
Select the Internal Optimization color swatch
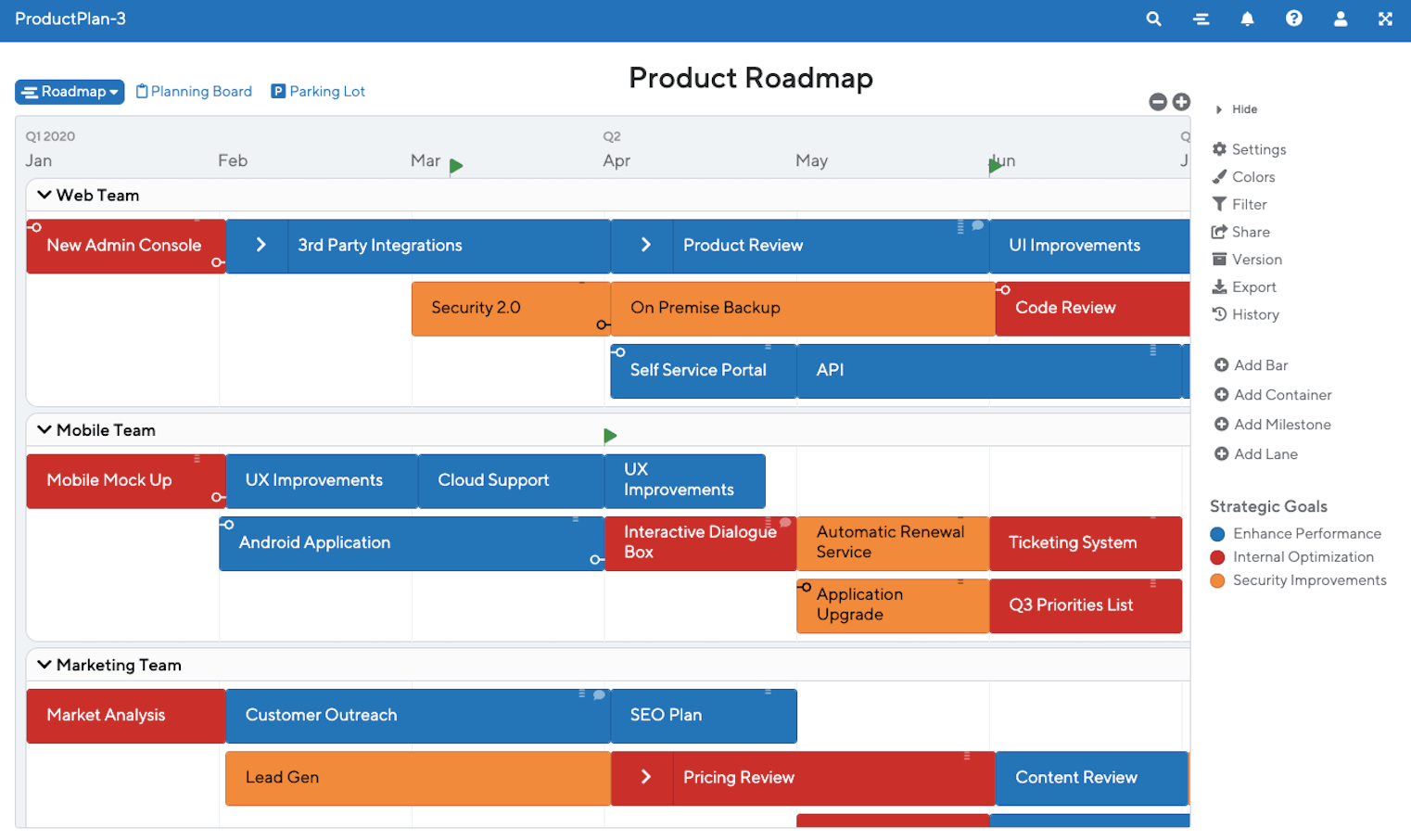(x=1216, y=557)
